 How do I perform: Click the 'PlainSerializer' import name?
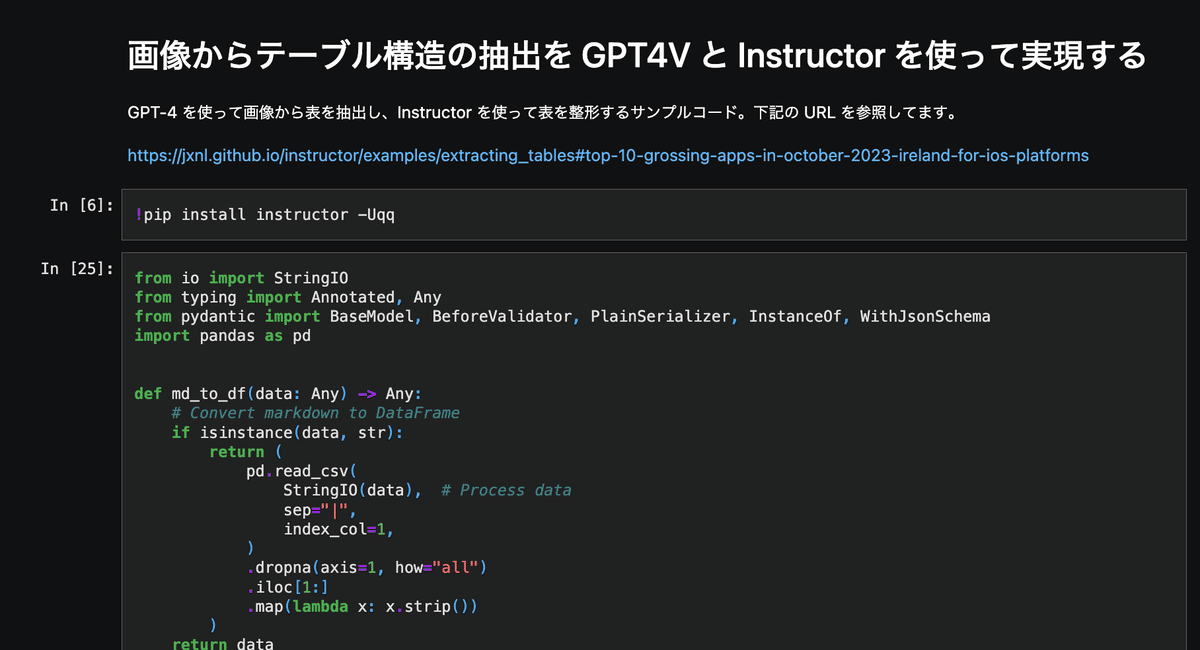(660, 316)
